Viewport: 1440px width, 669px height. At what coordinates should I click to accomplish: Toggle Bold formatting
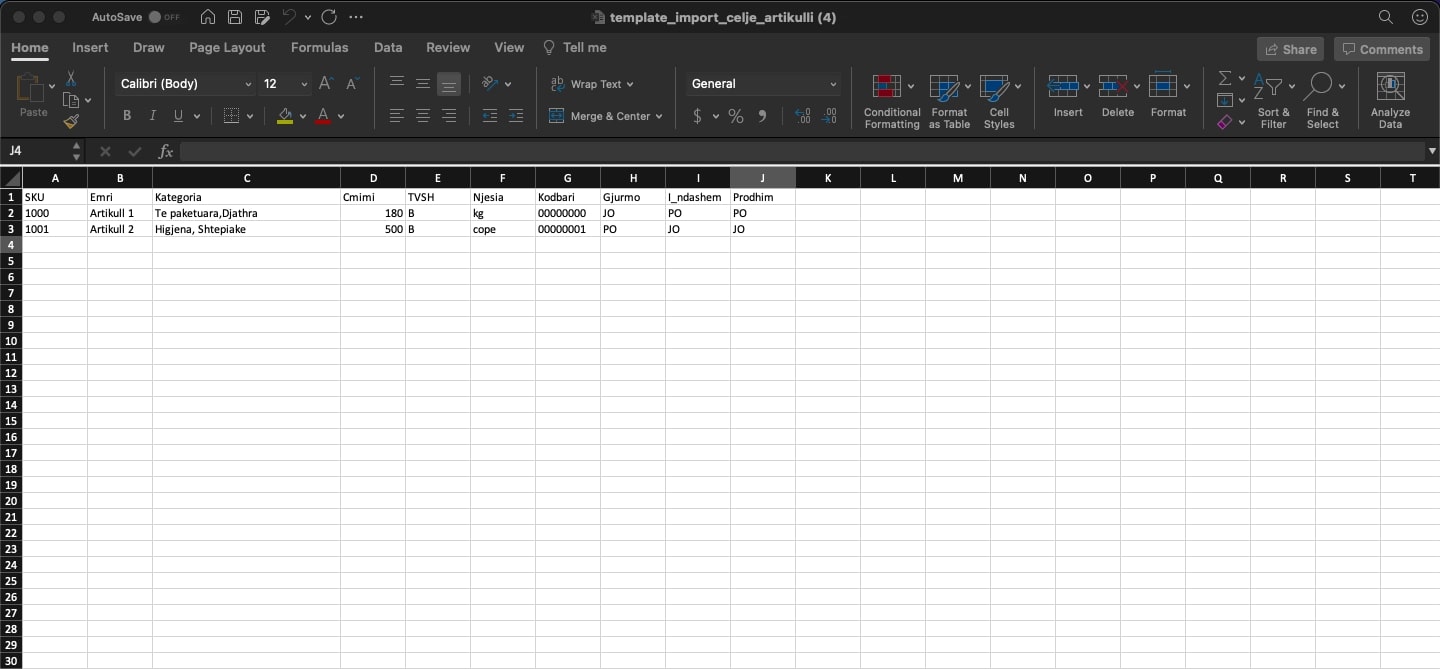pos(127,116)
